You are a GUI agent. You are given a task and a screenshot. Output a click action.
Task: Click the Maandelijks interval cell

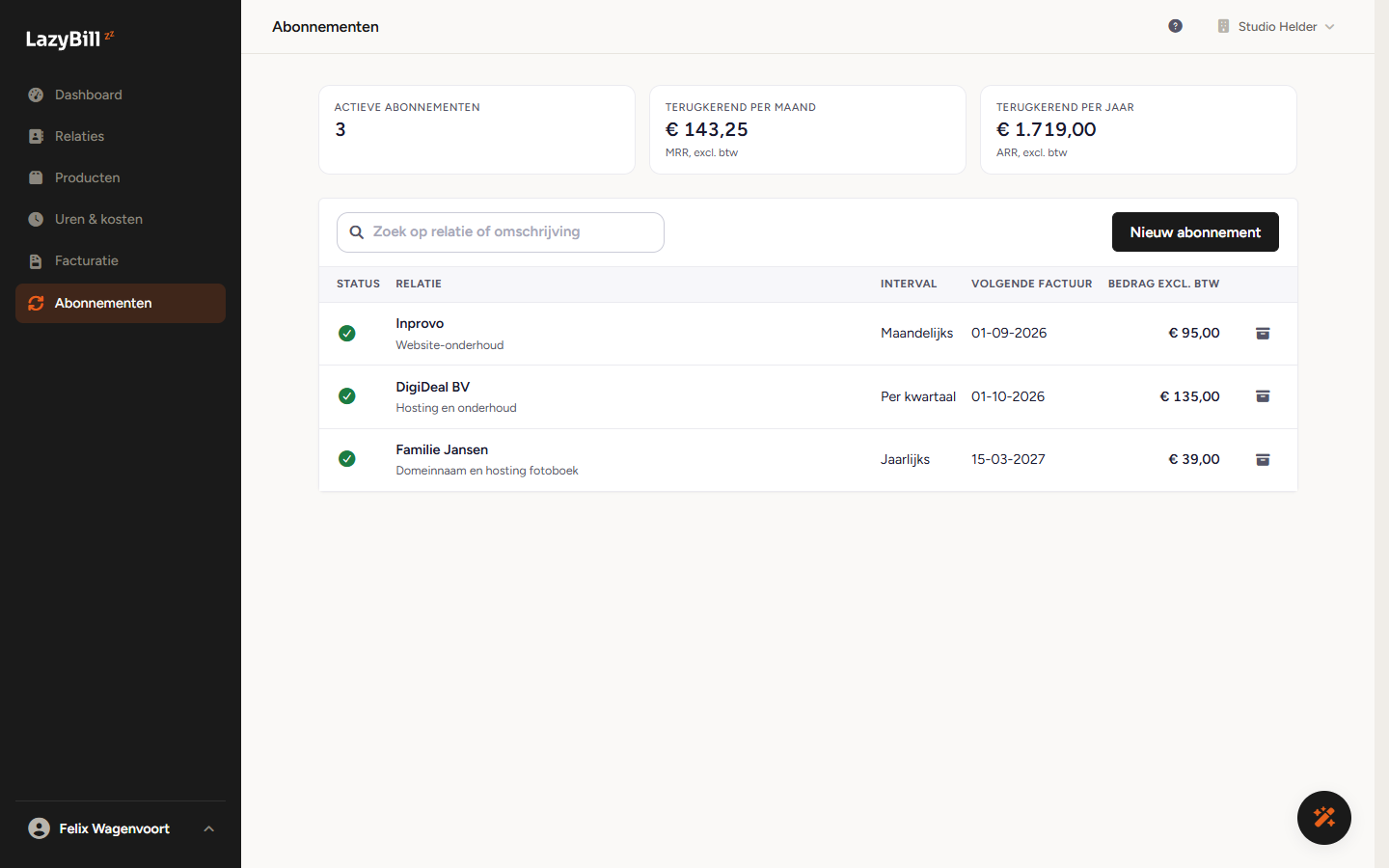point(916,333)
